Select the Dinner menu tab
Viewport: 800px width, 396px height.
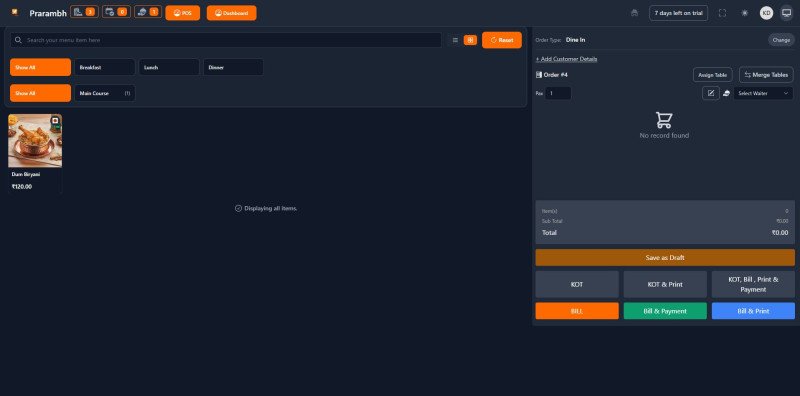[x=233, y=67]
